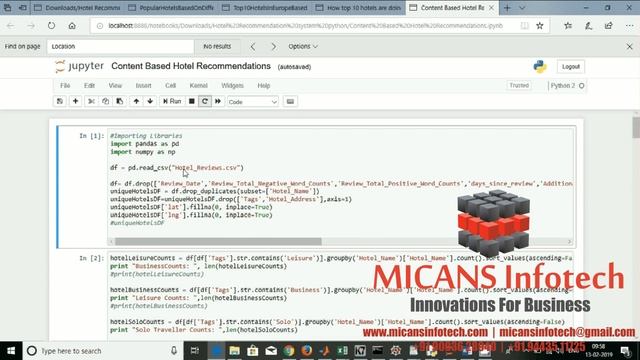
Task: Rename notebook title Content Based Hotel Recommendations
Action: tap(191, 66)
